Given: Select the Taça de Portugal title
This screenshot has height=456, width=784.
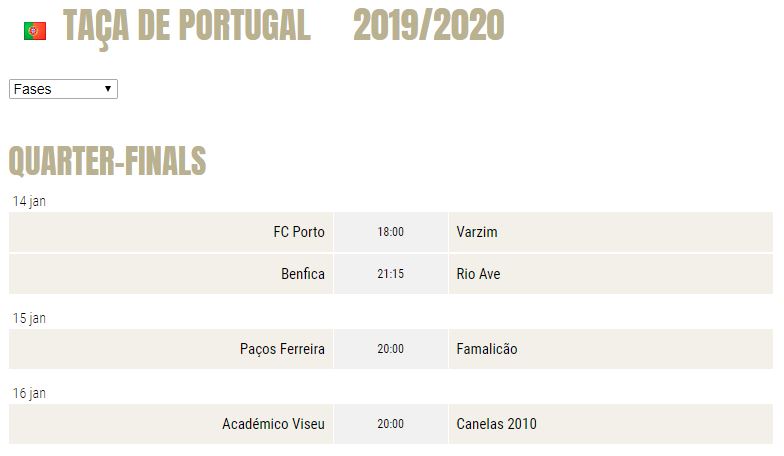Looking at the screenshot, I should coord(186,26).
